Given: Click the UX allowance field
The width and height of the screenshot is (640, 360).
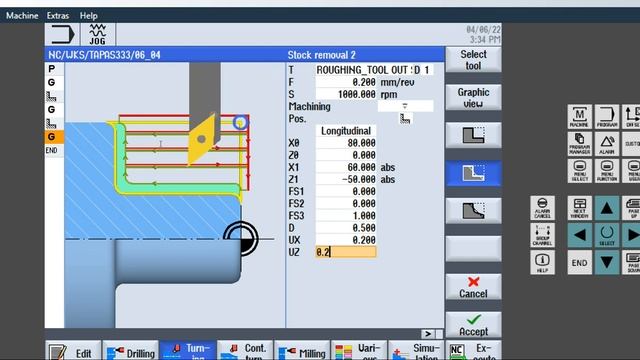Looking at the screenshot, I should coord(346,240).
